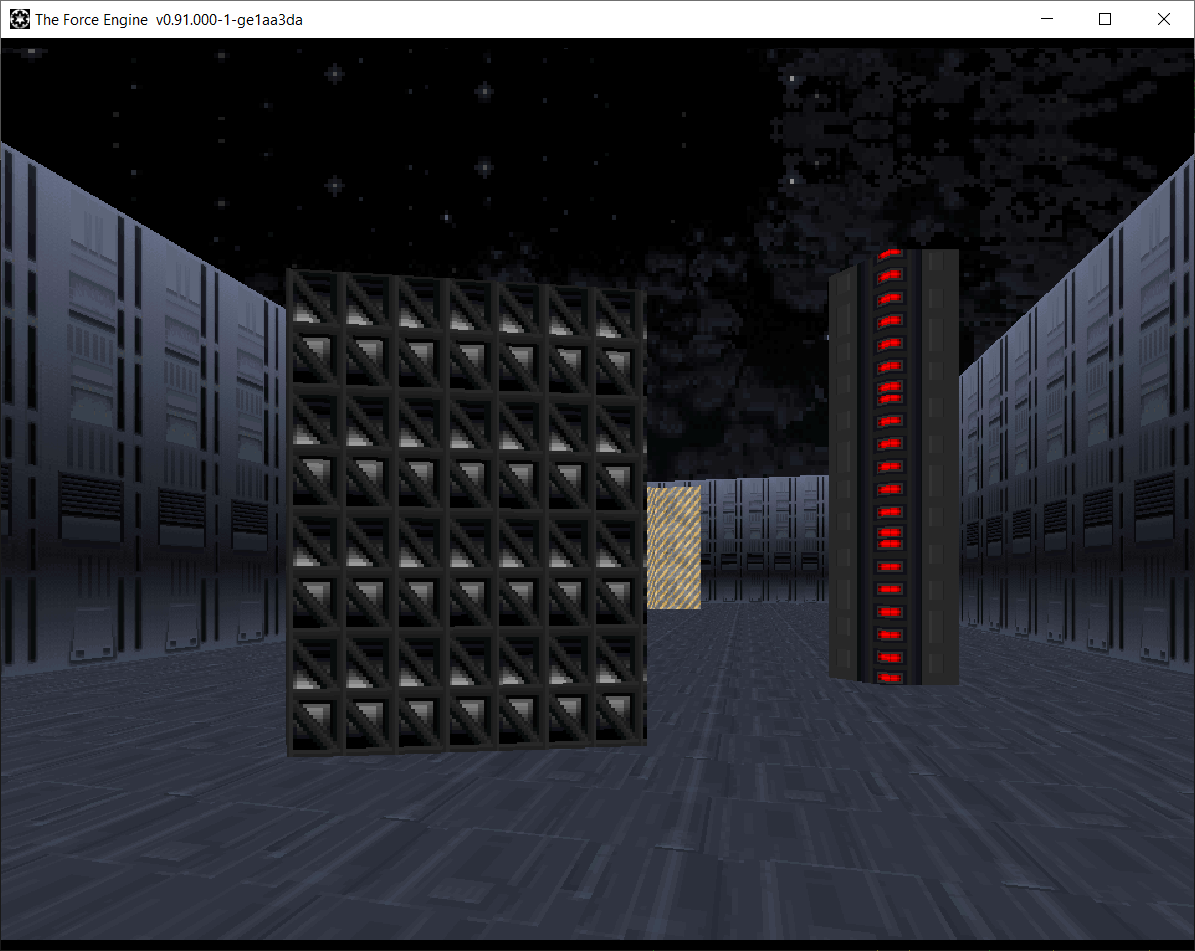1195x951 pixels.
Task: Click the yellow-striped hazard door panel
Action: click(x=674, y=547)
